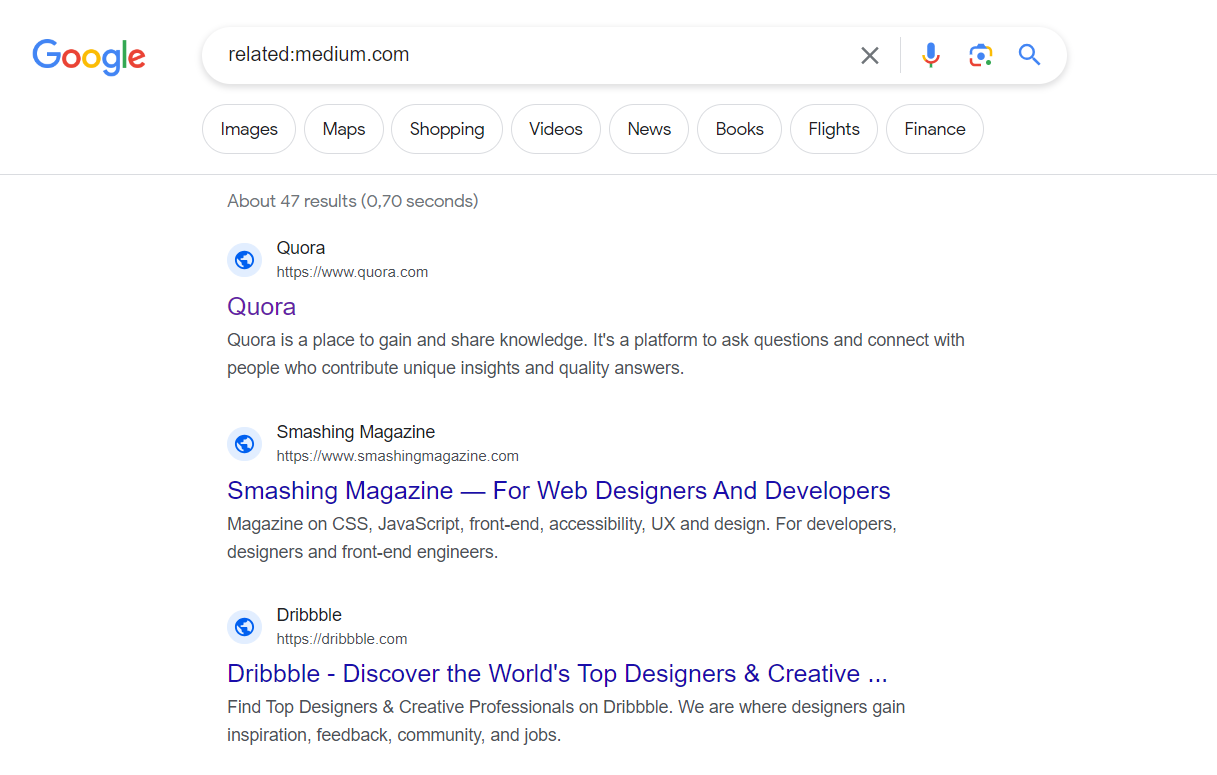The image size is (1217, 775).
Task: Click the Google logo to go home
Action: click(88, 57)
